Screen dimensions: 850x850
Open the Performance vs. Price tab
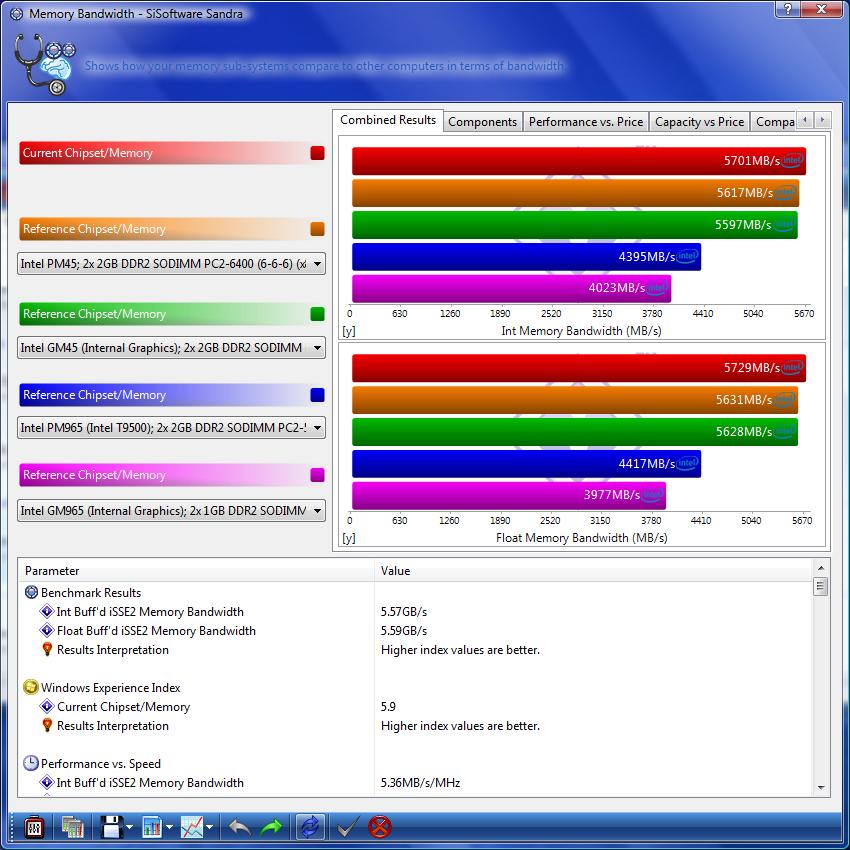[586, 122]
